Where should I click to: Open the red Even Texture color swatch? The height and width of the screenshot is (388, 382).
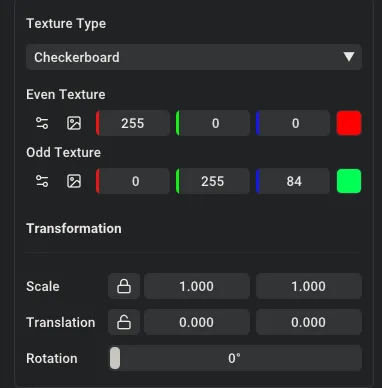tap(349, 123)
